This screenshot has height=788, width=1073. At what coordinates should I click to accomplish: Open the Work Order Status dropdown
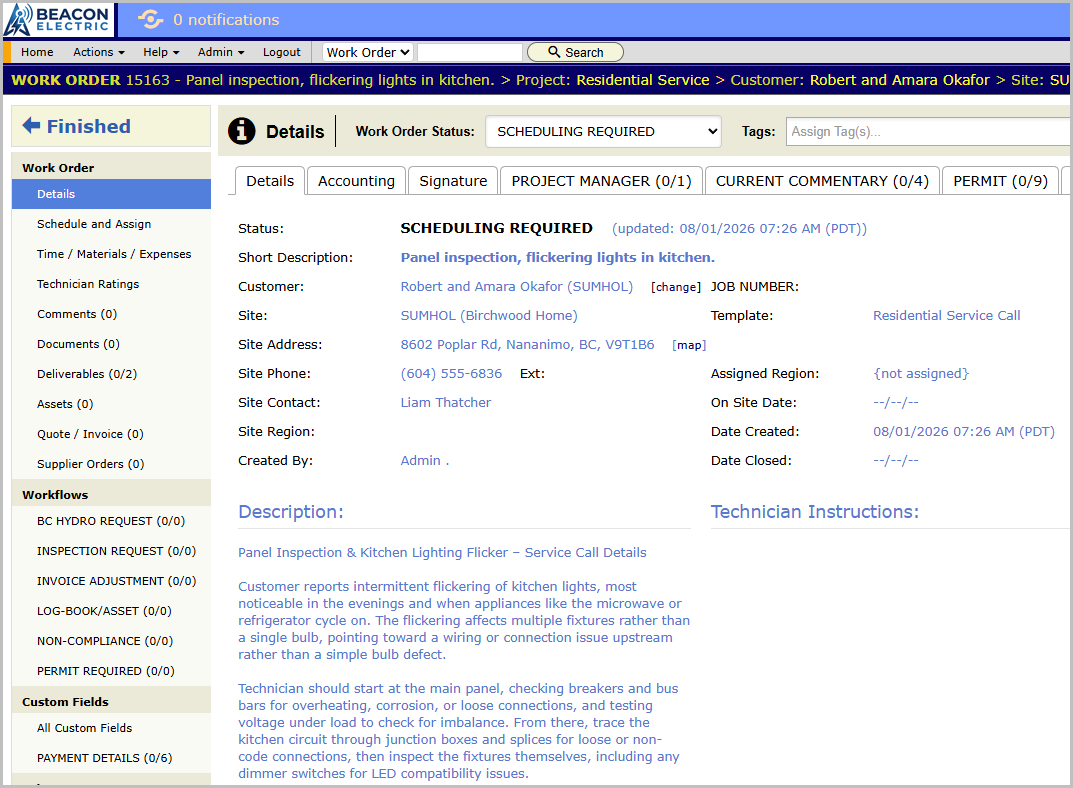[x=604, y=131]
